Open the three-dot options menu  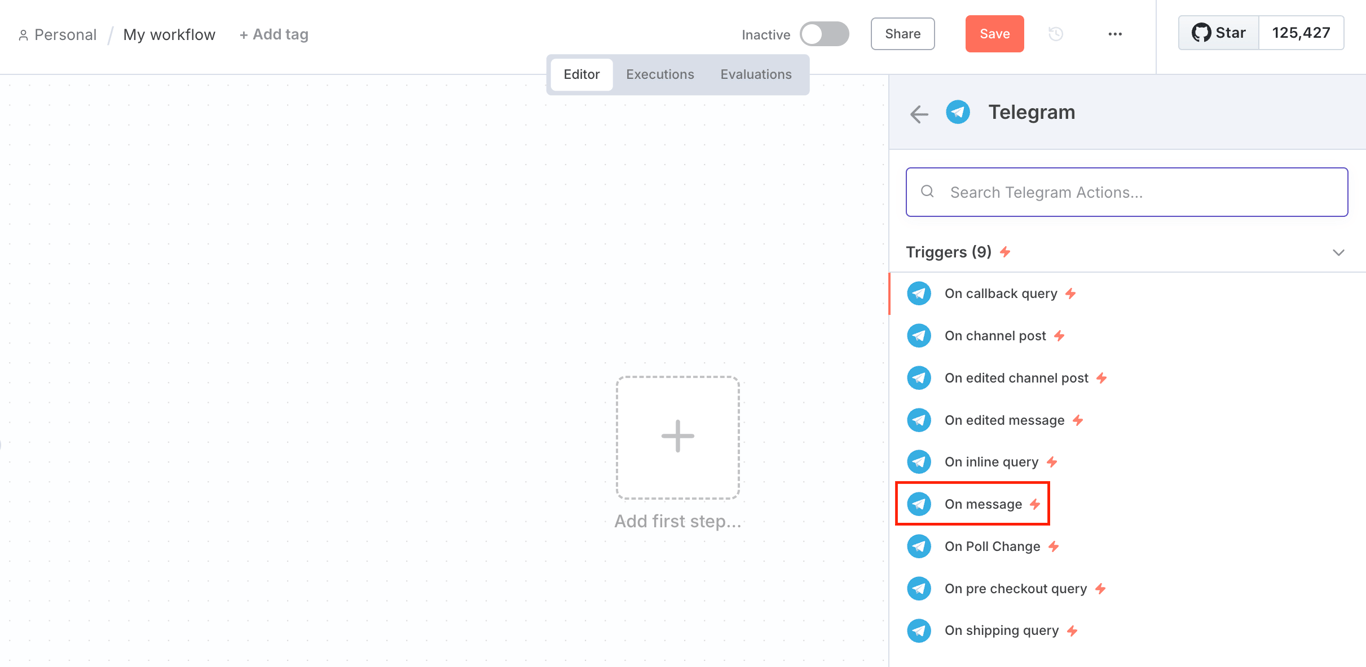click(x=1115, y=33)
